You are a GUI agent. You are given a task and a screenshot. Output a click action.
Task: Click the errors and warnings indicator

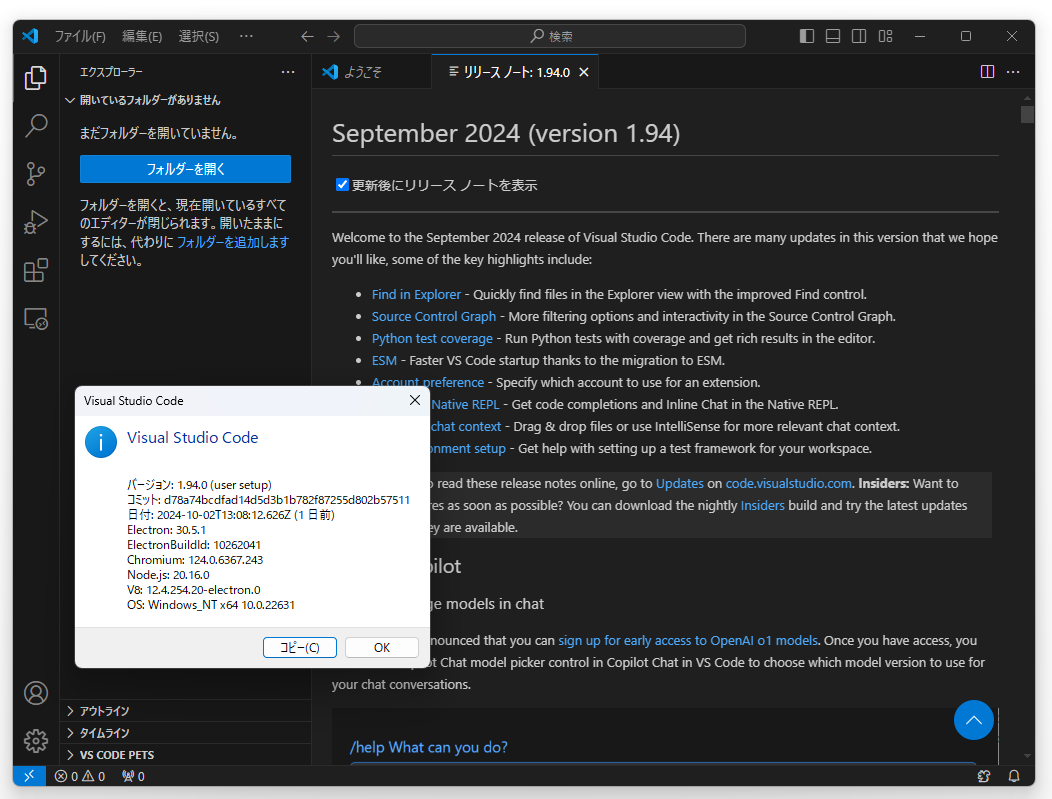point(79,775)
